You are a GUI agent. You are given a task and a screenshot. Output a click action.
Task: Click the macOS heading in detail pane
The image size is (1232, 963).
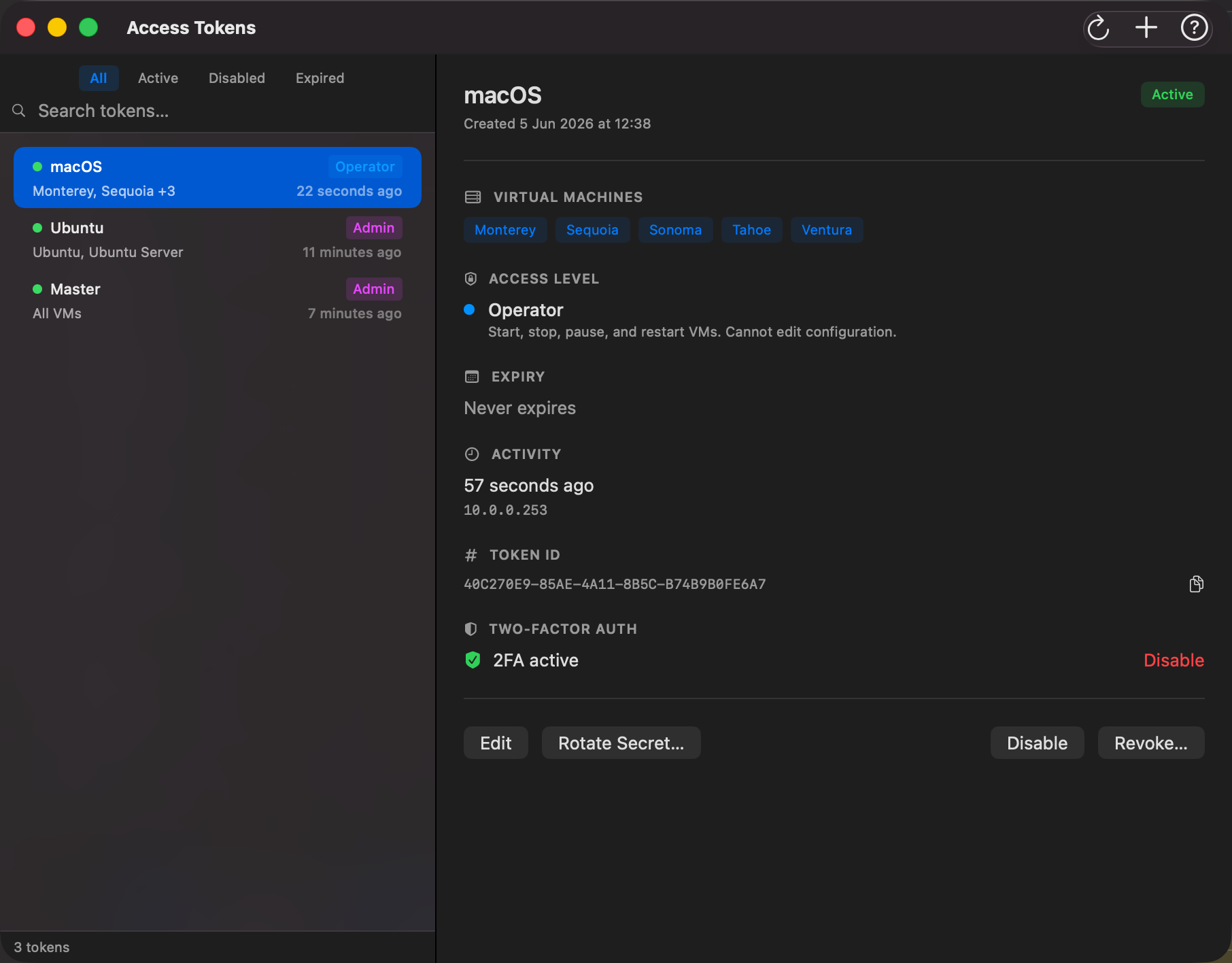pos(503,95)
